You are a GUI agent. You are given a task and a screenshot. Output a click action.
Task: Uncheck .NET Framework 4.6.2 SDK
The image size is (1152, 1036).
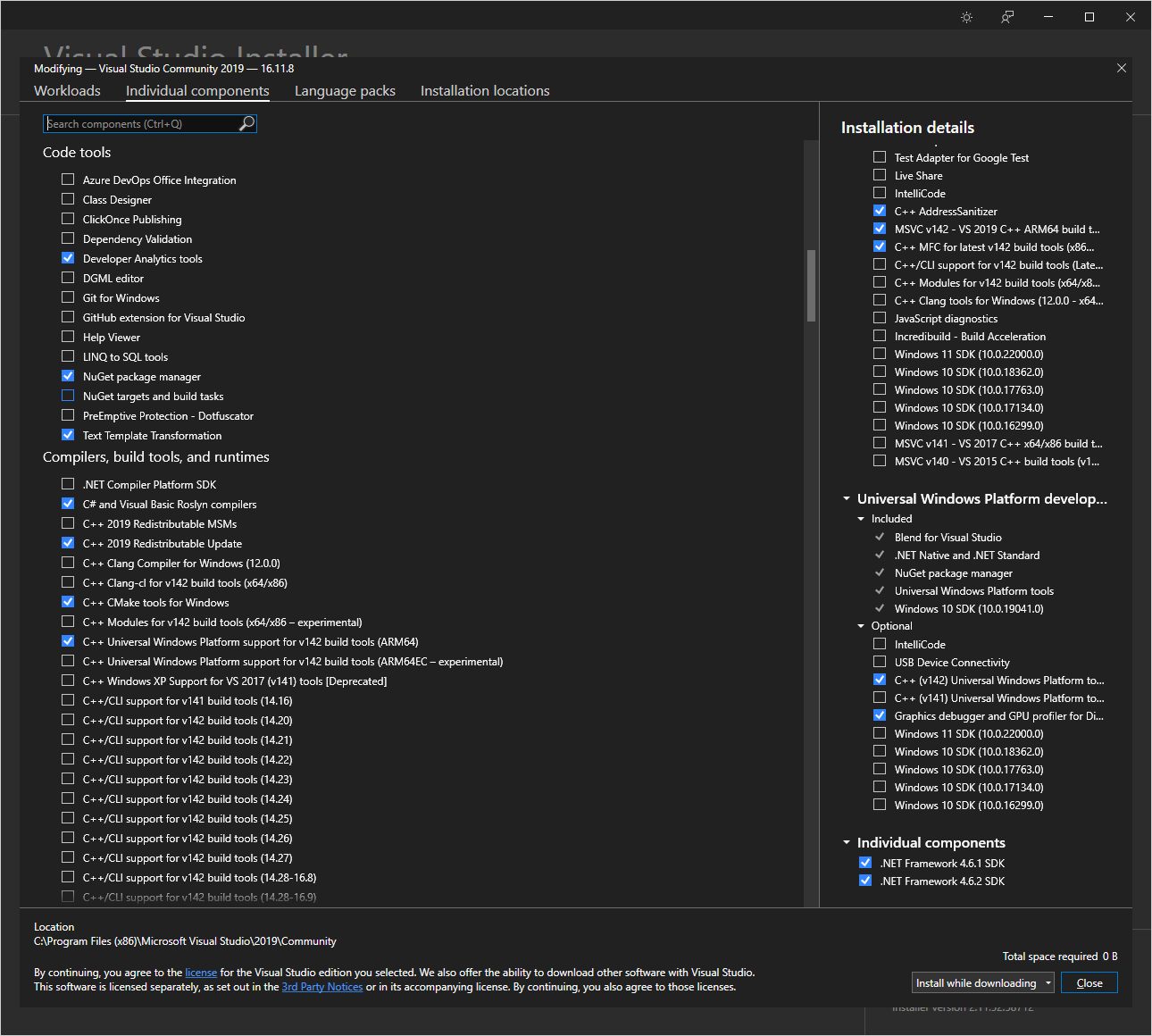point(865,881)
